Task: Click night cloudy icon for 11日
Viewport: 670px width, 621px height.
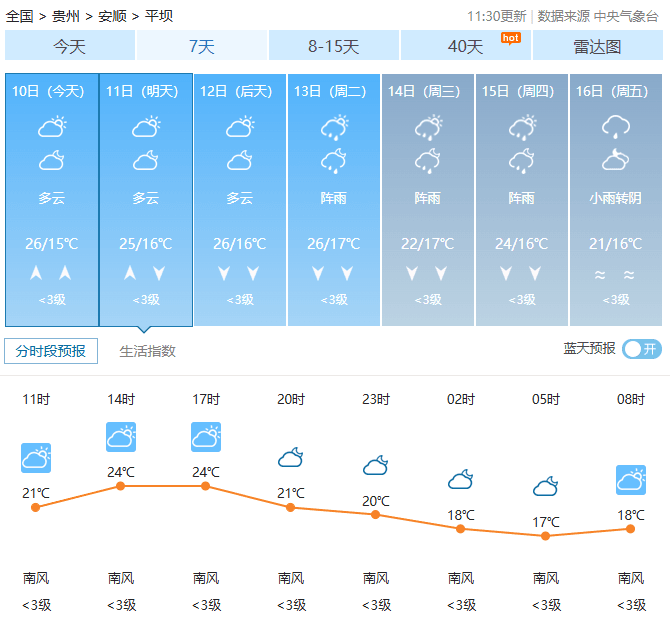Action: [146, 161]
